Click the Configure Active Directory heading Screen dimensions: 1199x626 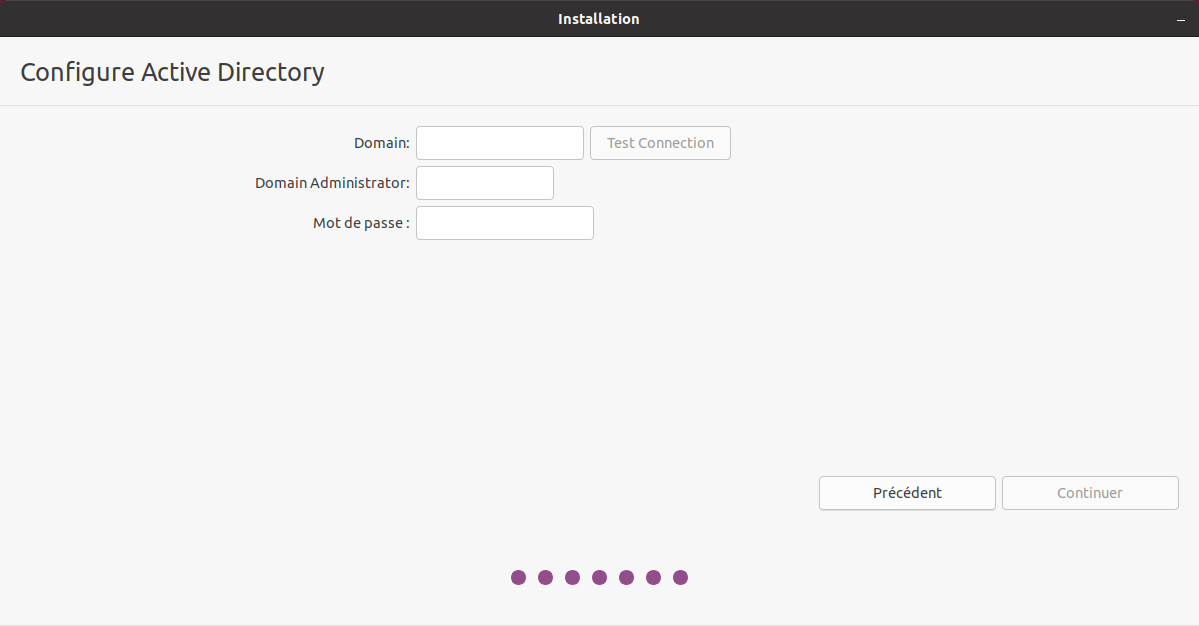point(172,72)
